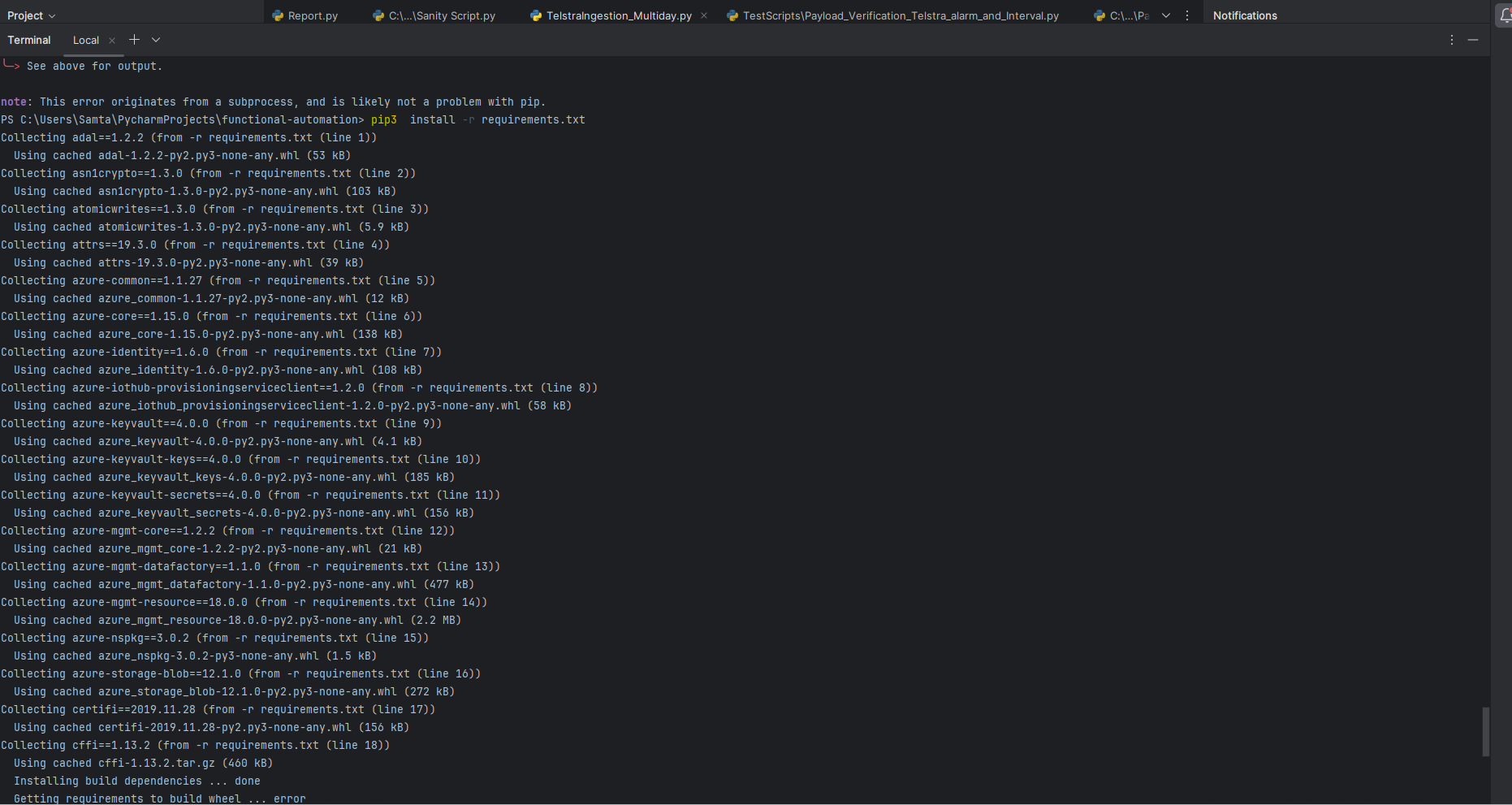Hide the Terminal tool window

(1473, 40)
